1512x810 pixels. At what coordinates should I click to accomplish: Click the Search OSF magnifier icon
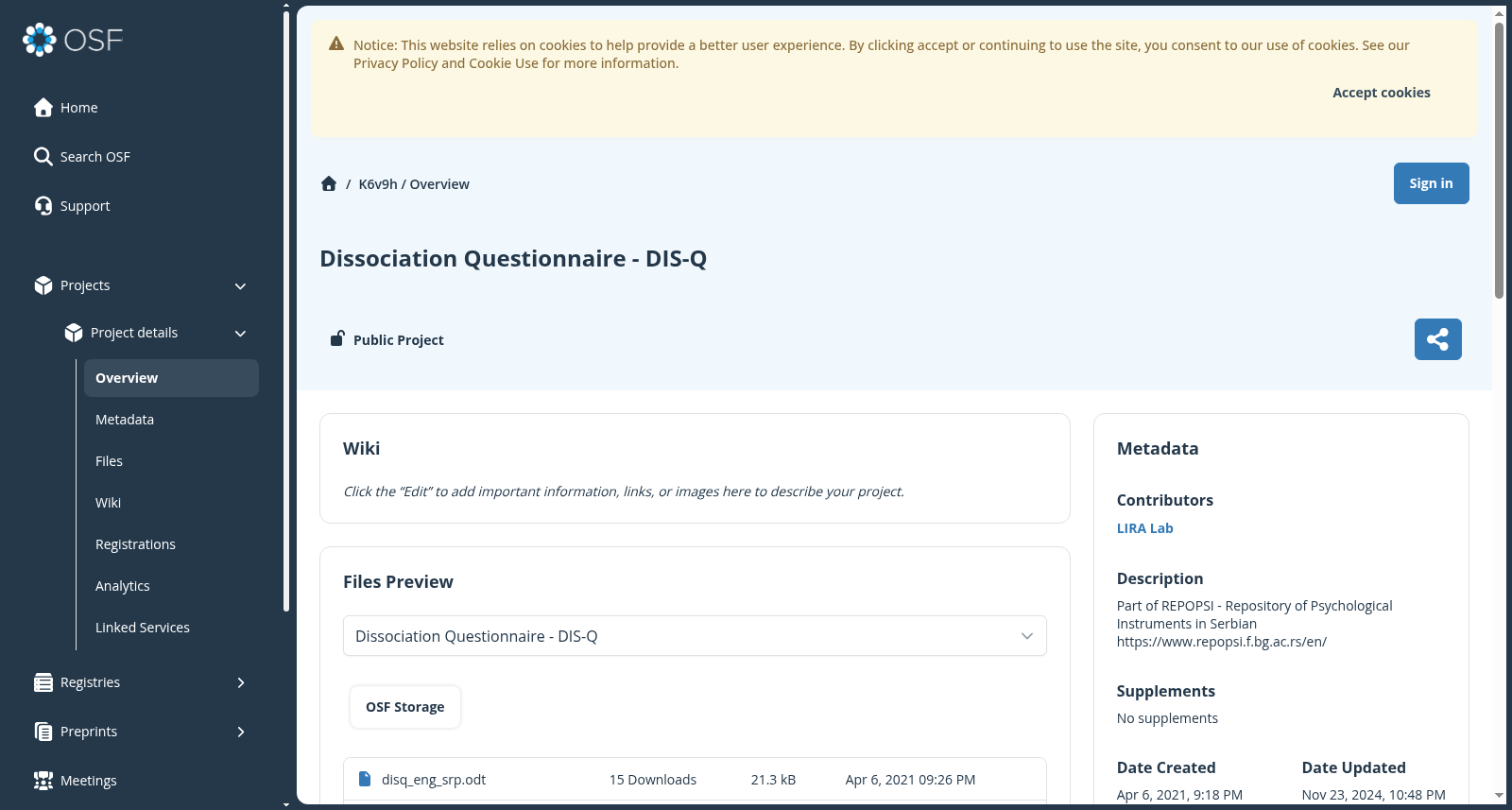(x=43, y=157)
